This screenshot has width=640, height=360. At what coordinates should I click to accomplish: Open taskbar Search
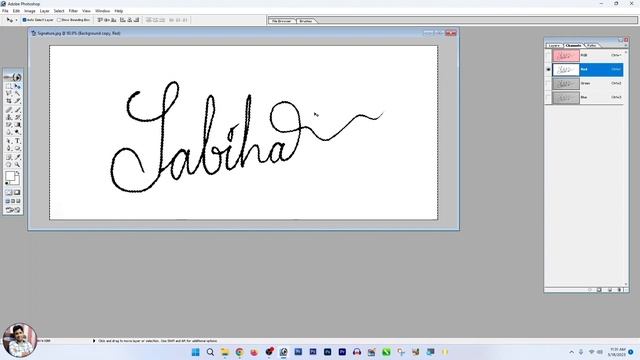coord(210,352)
